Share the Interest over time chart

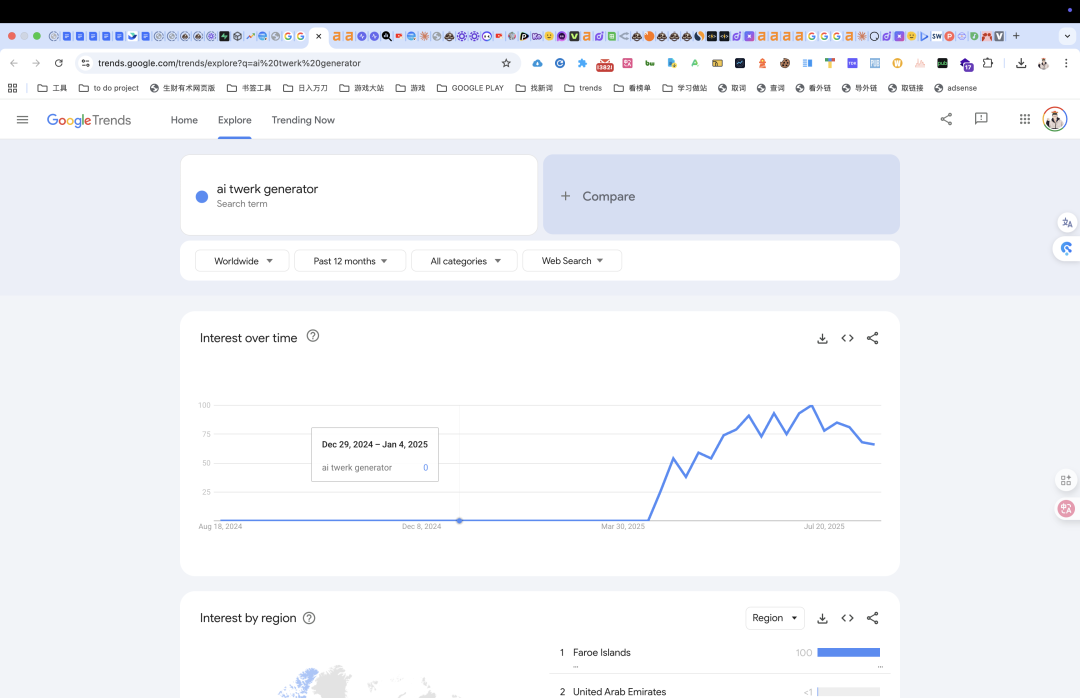(x=873, y=338)
